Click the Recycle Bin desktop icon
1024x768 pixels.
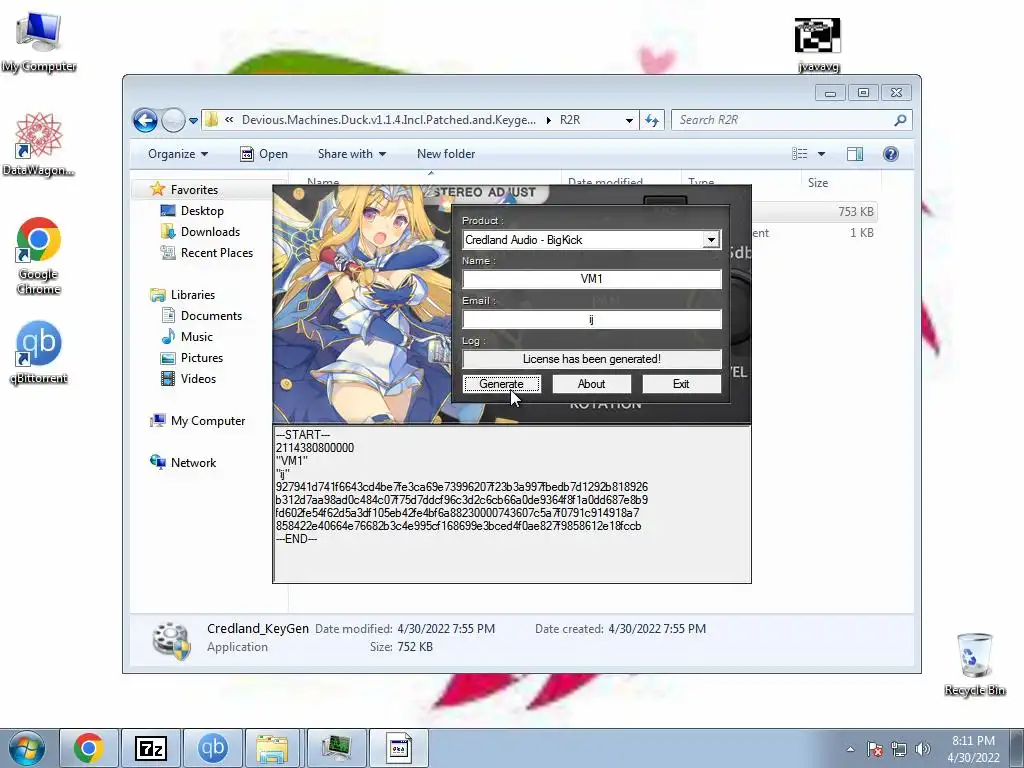pos(974,664)
